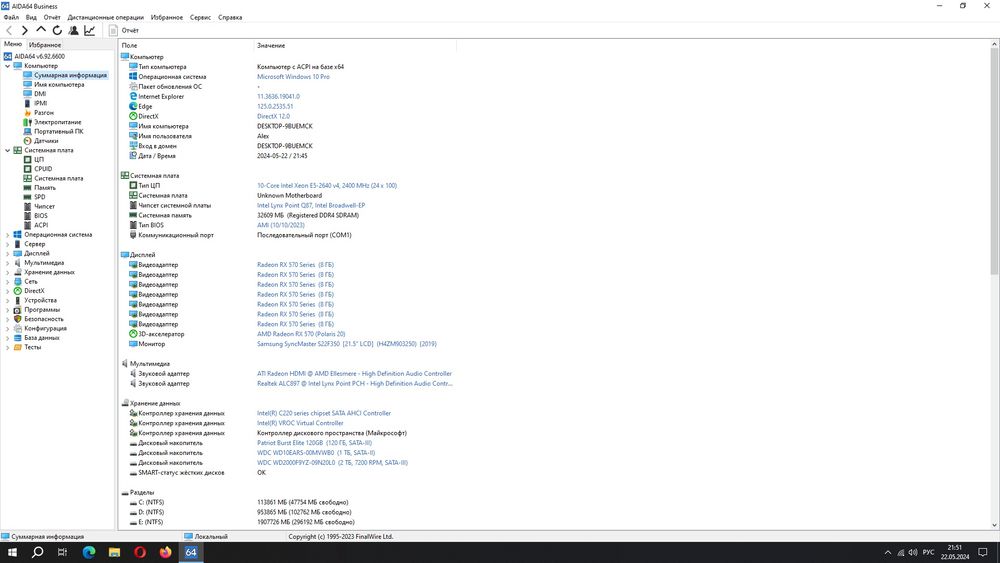Expand the Сервер tree node

pos(8,244)
